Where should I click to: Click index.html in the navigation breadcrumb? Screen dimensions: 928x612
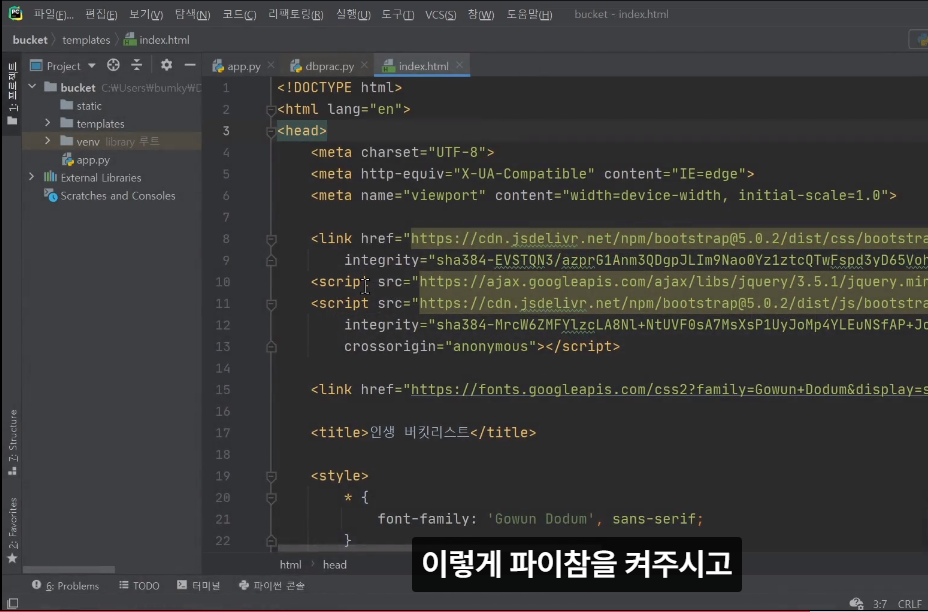[x=157, y=40]
